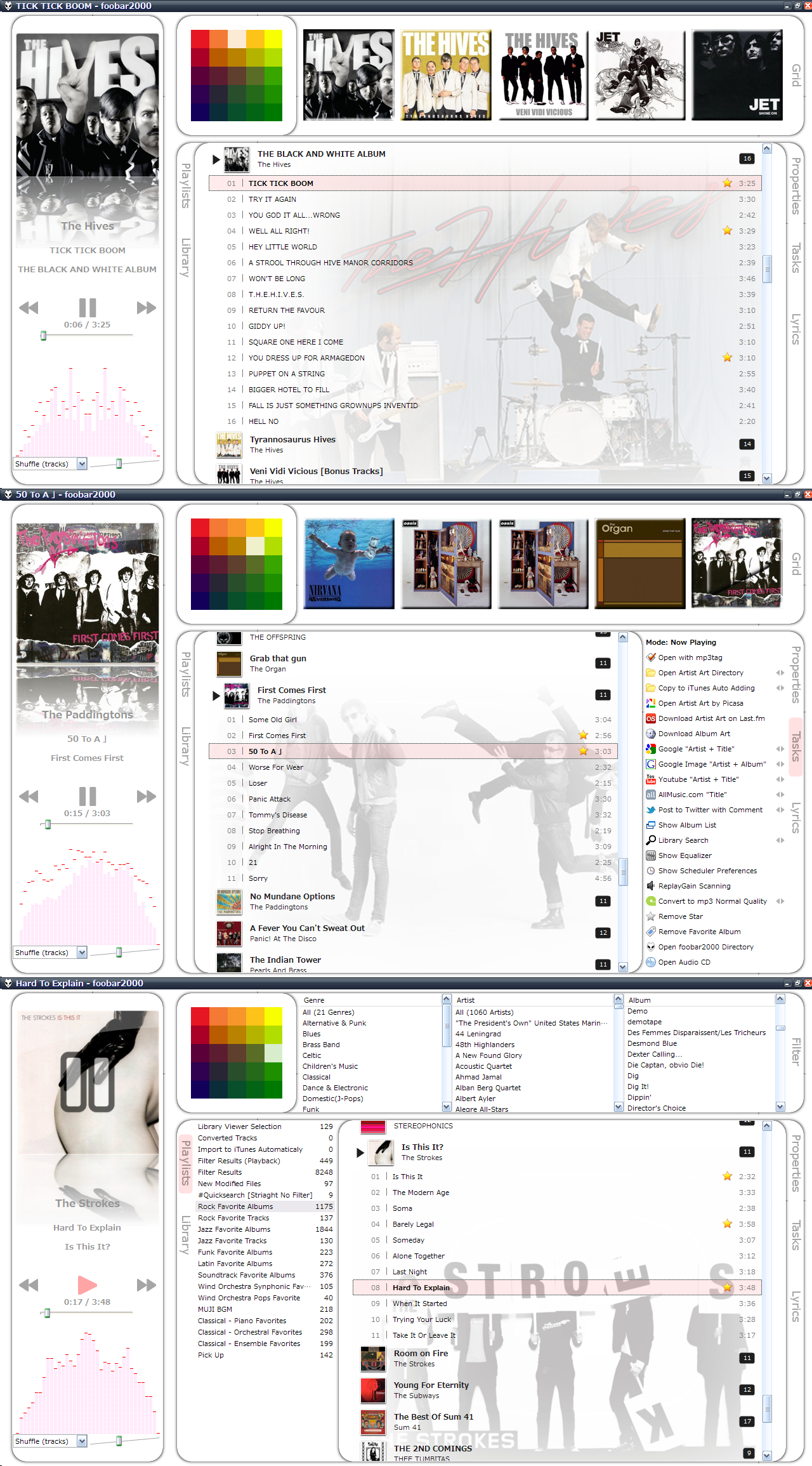Open Shuffle (tracks) dropdown in Hard To Explain window
812x1466 pixels.
tap(82, 1441)
